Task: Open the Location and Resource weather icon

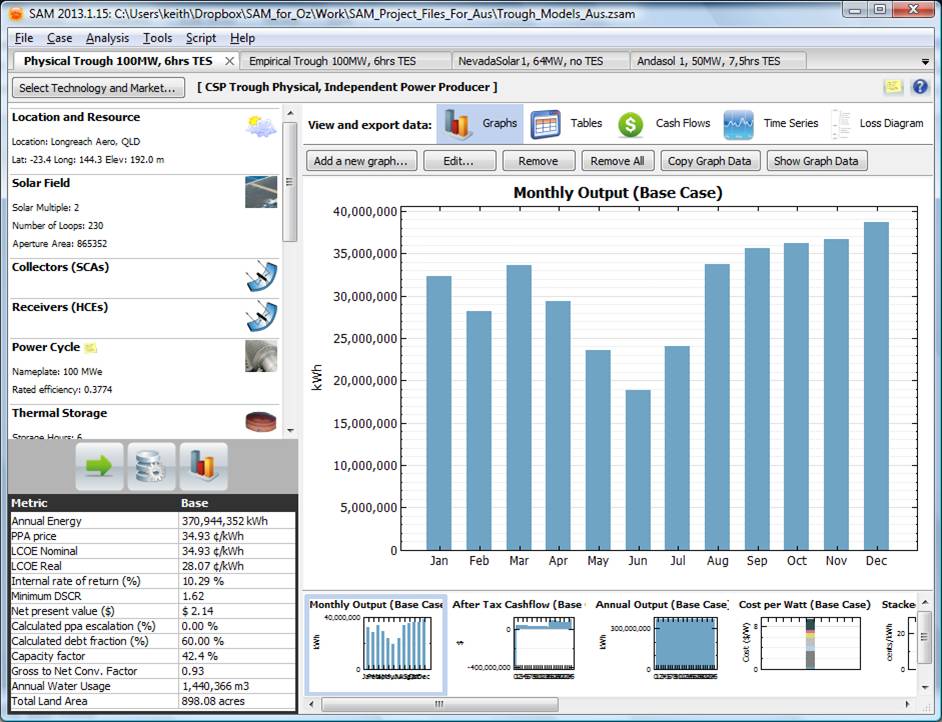Action: [x=261, y=127]
